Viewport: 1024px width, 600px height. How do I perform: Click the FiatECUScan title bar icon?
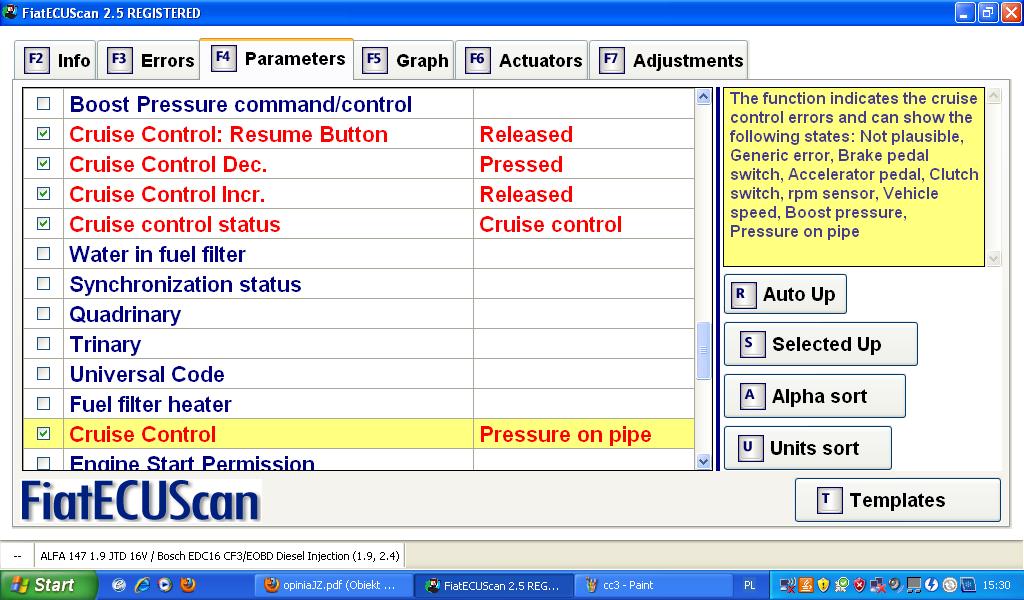[10, 12]
